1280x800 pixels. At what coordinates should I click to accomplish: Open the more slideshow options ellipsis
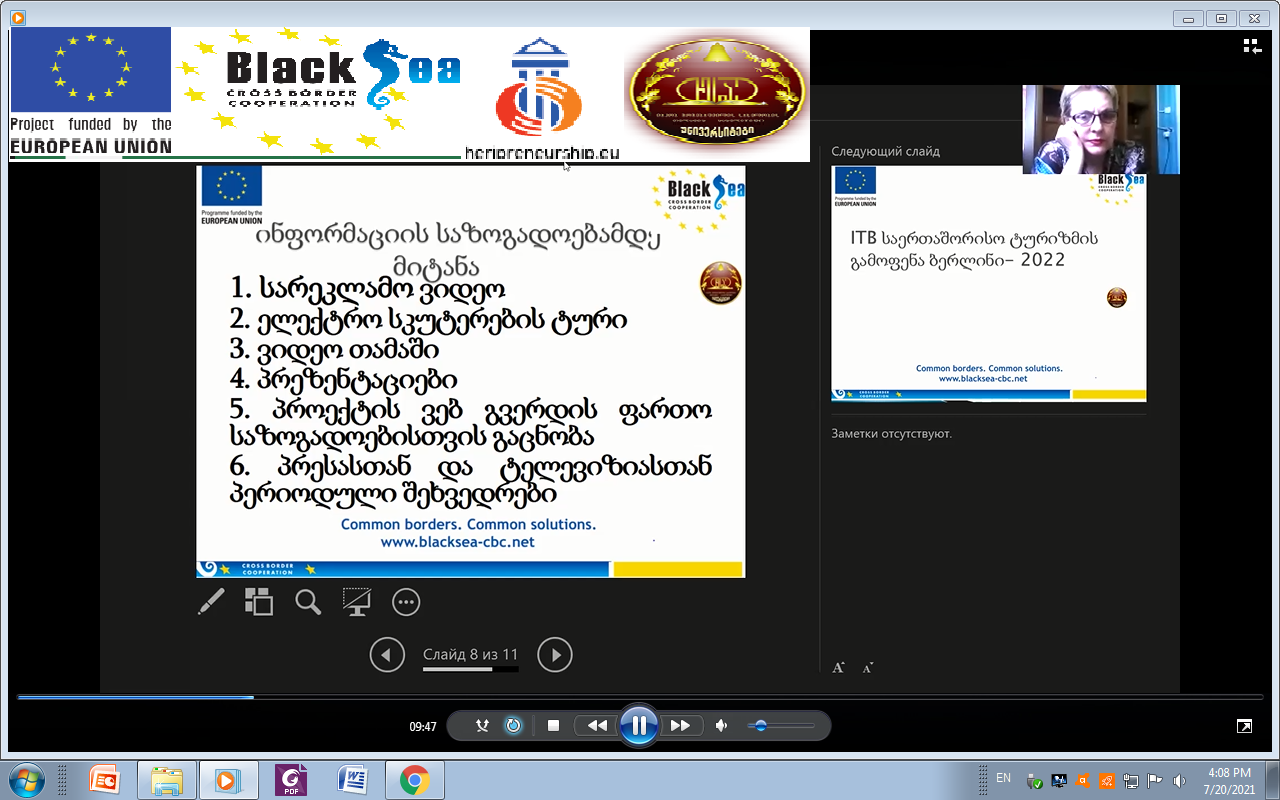pos(405,601)
